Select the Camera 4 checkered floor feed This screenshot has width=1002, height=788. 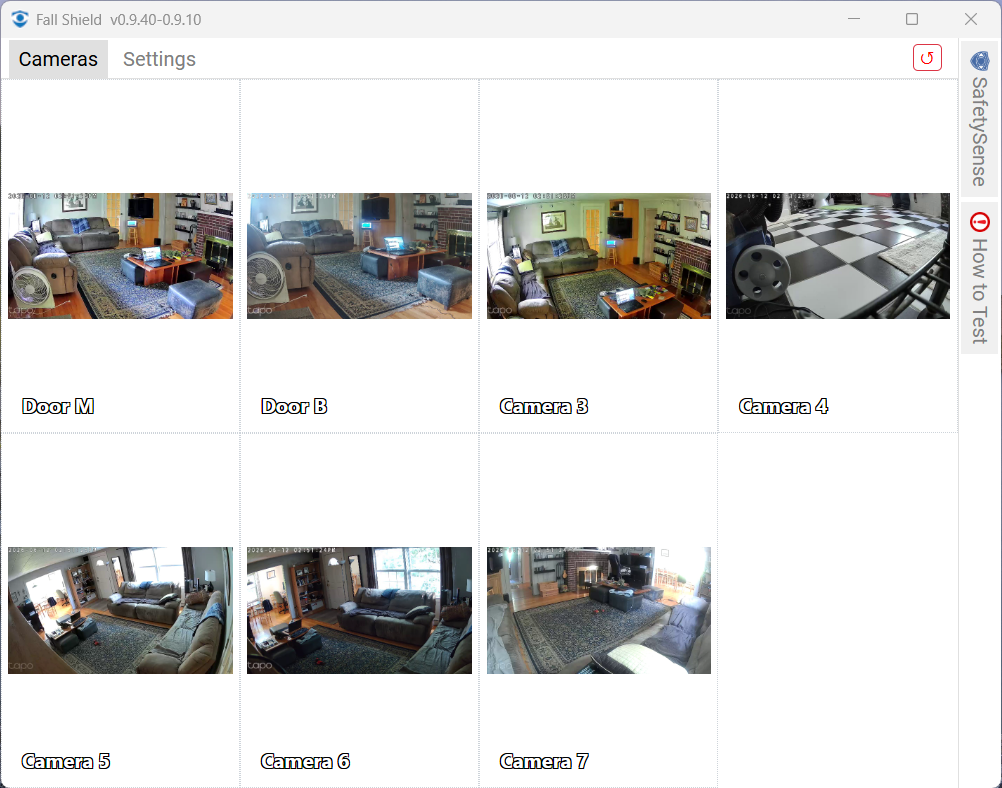[x=838, y=256]
